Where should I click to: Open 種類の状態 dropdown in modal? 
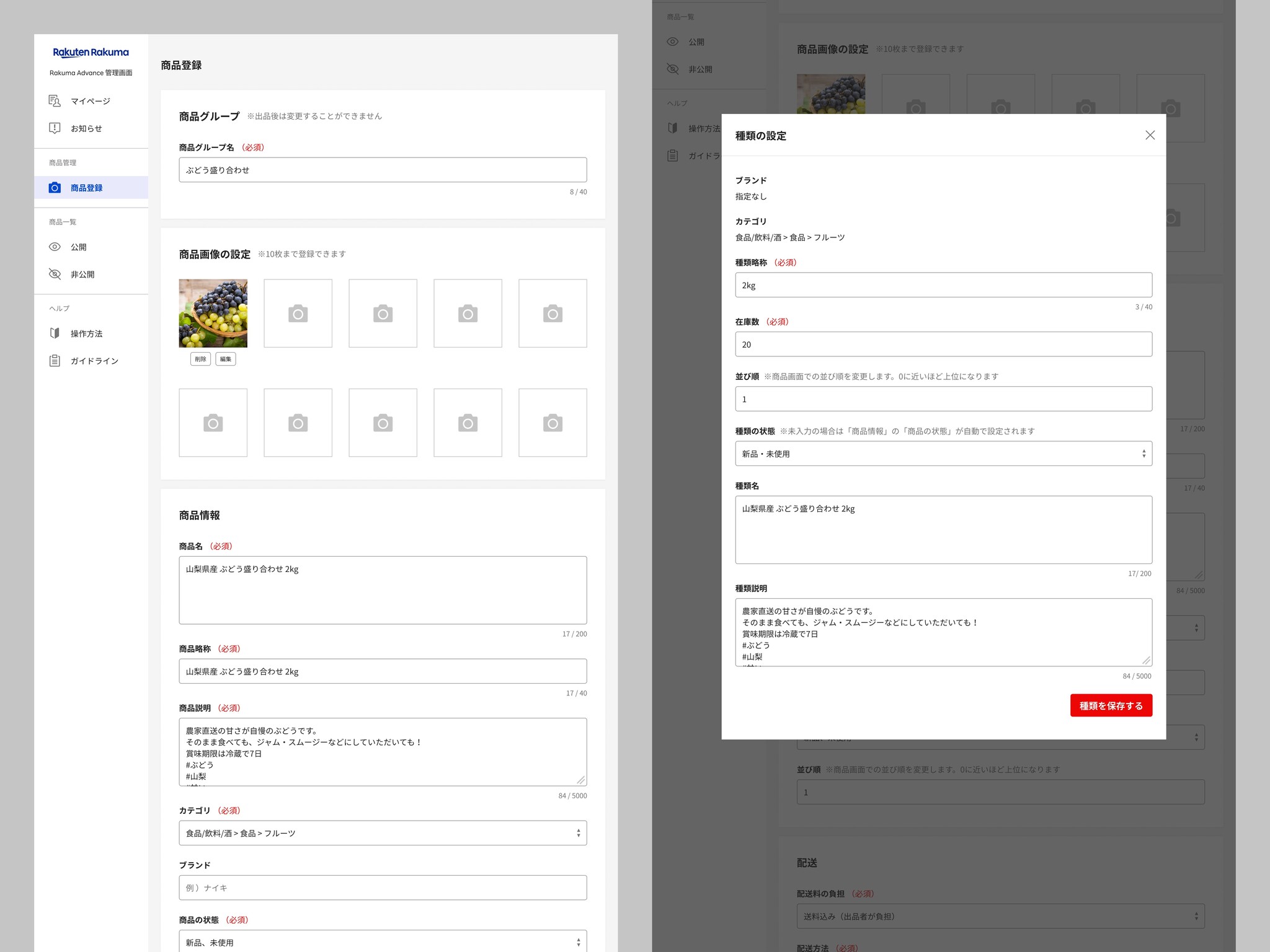pyautogui.click(x=943, y=453)
